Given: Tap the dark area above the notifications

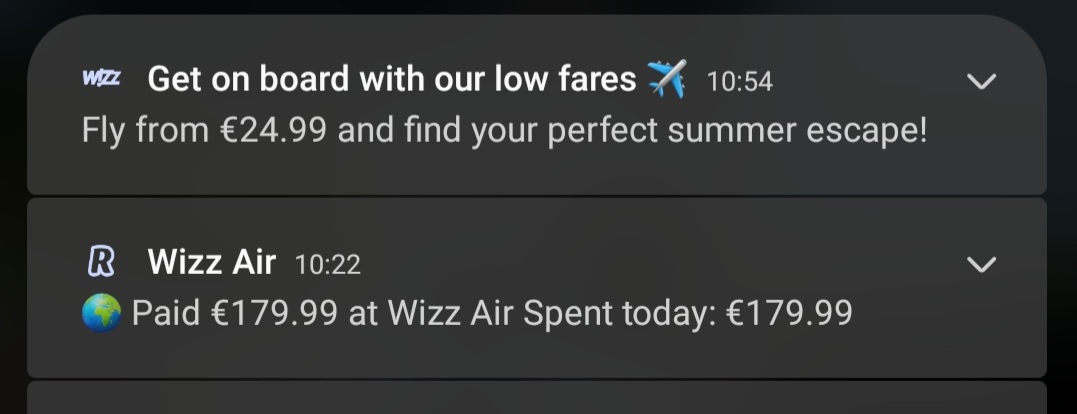Looking at the screenshot, I should point(538,7).
